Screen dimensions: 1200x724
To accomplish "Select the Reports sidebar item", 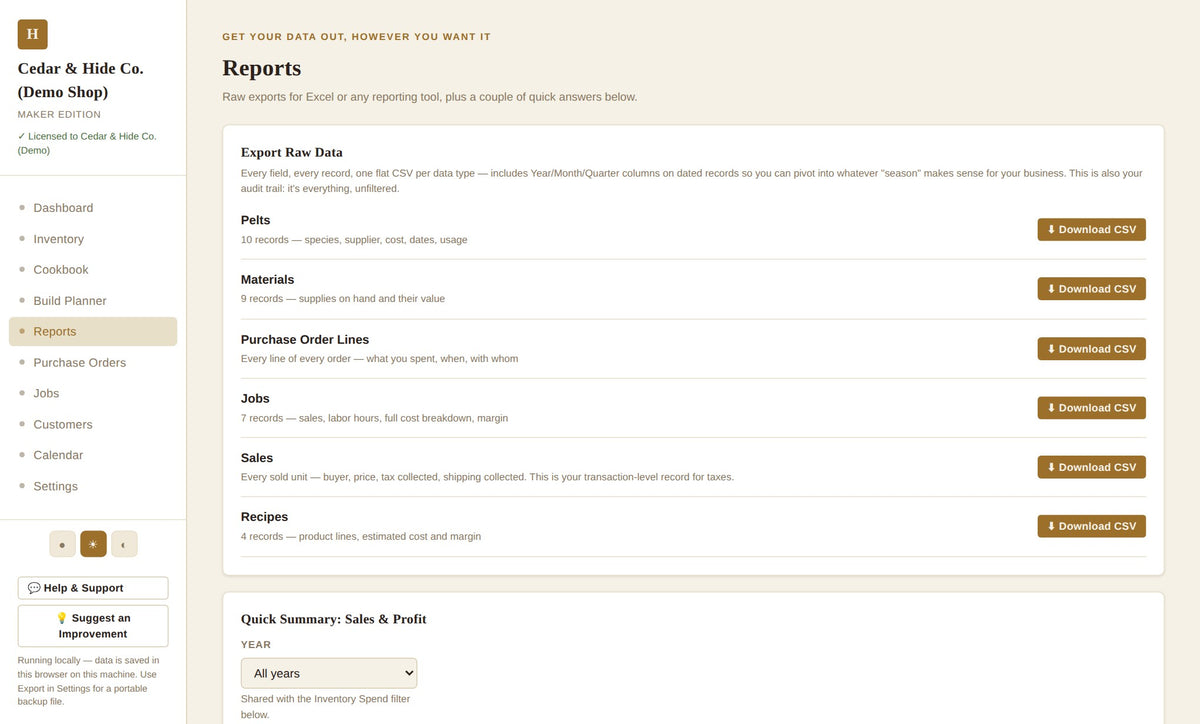I will pyautogui.click(x=93, y=332).
